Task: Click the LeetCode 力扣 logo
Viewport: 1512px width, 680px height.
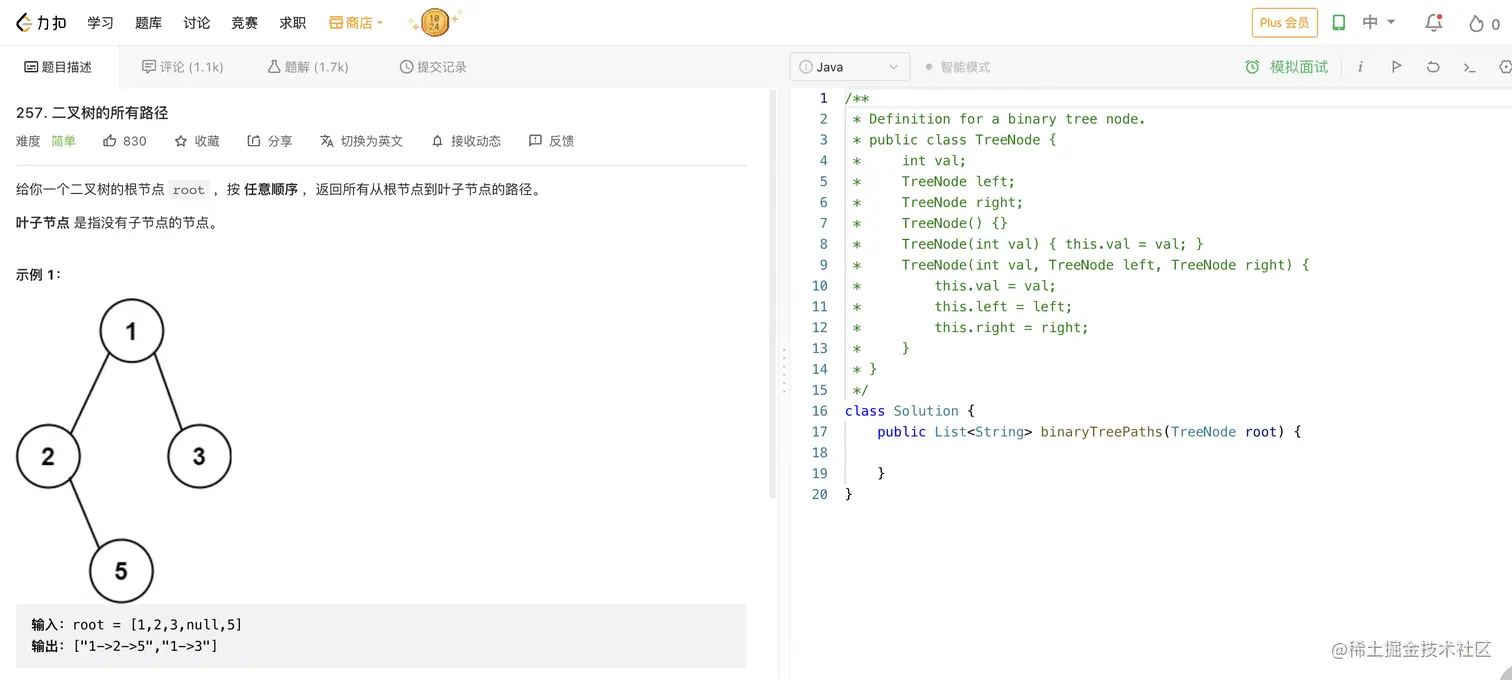Action: tap(41, 22)
